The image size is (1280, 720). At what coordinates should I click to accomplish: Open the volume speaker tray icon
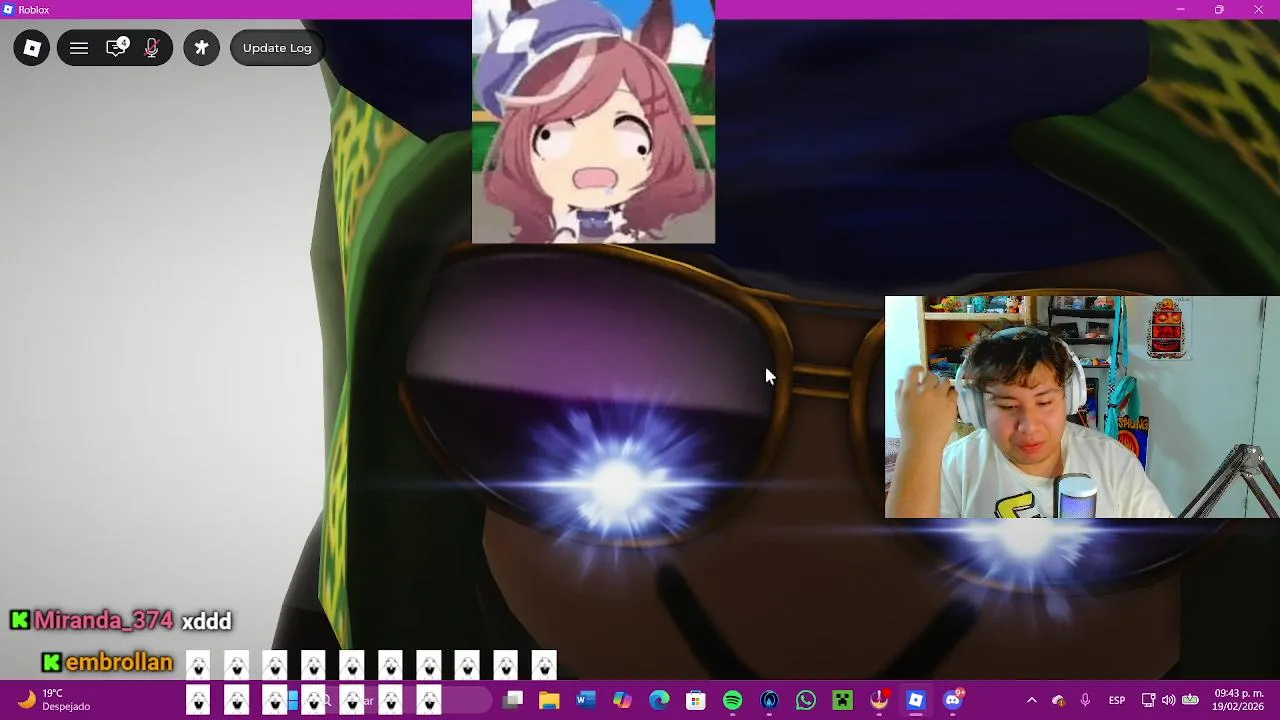click(1168, 700)
